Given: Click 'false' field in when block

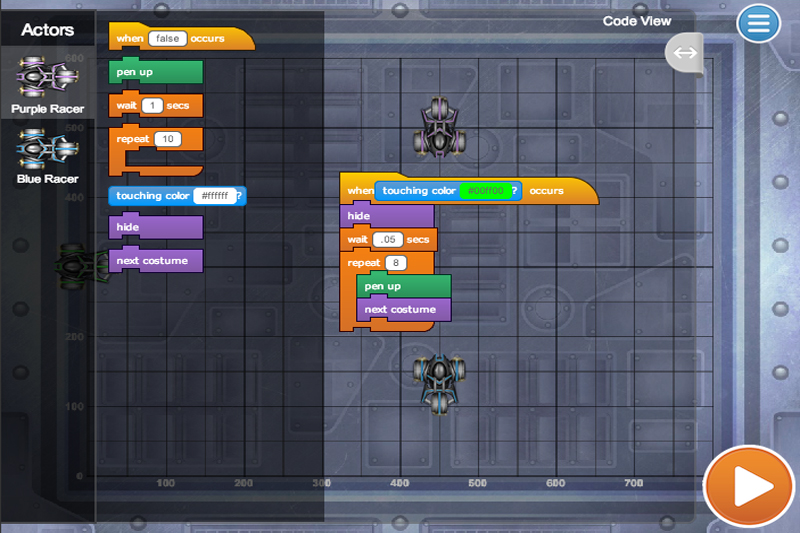Looking at the screenshot, I should tap(167, 39).
